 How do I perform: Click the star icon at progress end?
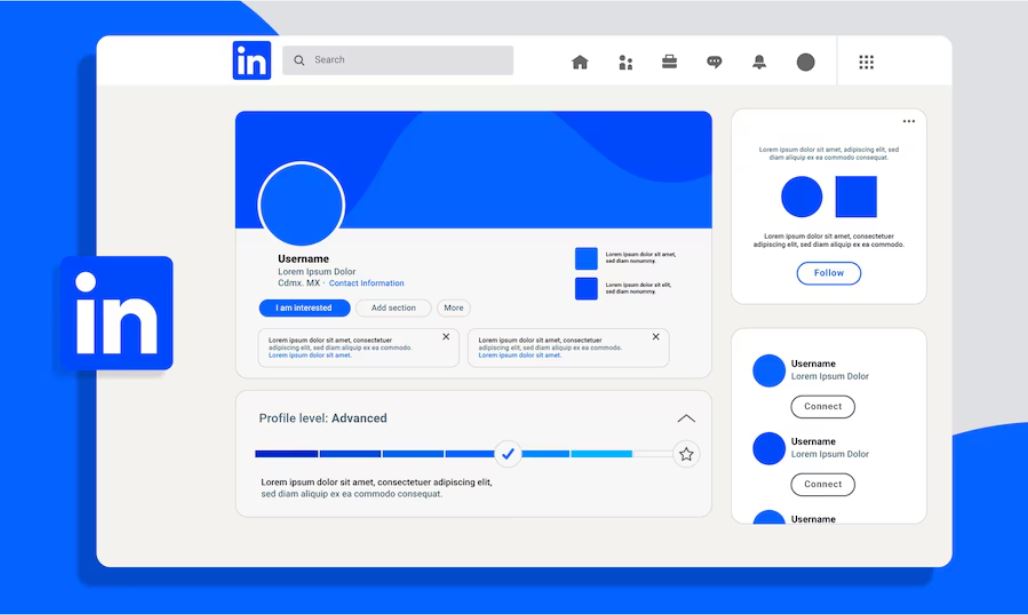pos(686,454)
